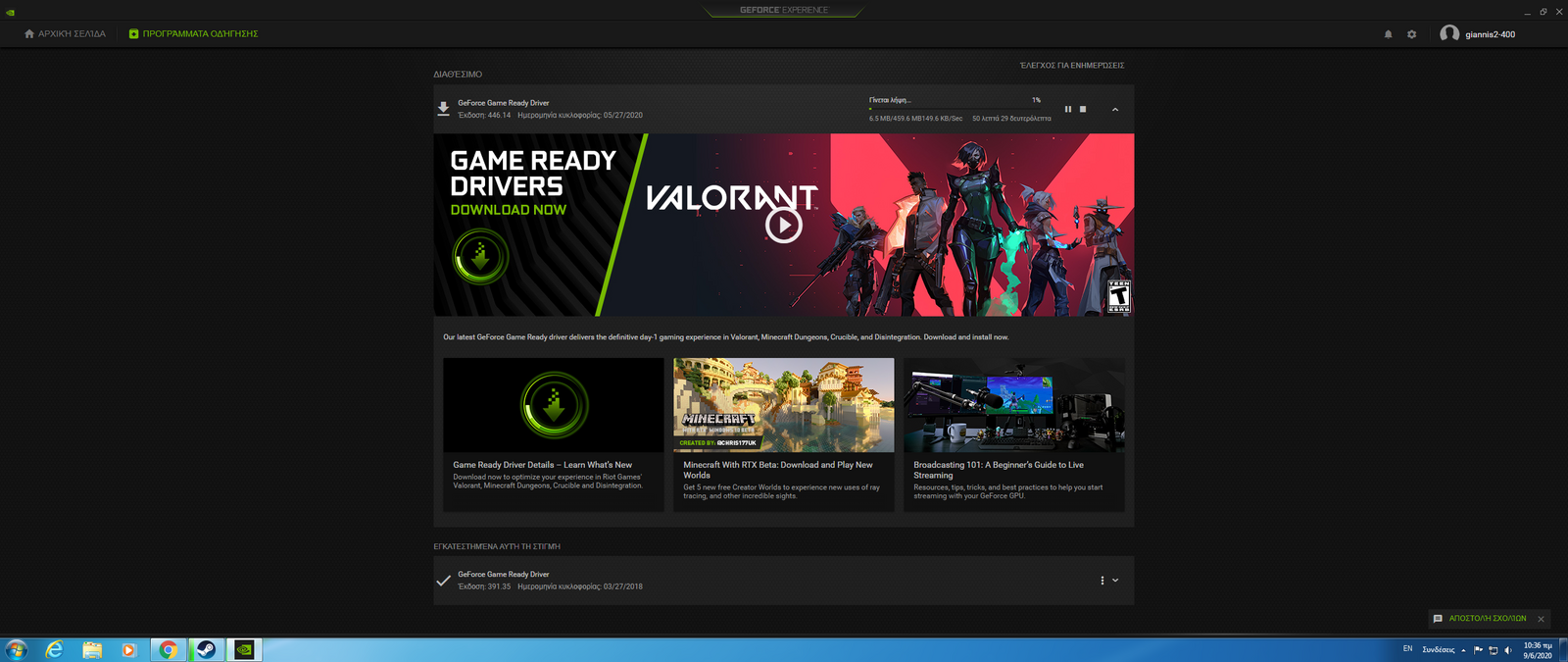Click the taskbar clock 10:36
1568x662 pixels.
[1538, 650]
